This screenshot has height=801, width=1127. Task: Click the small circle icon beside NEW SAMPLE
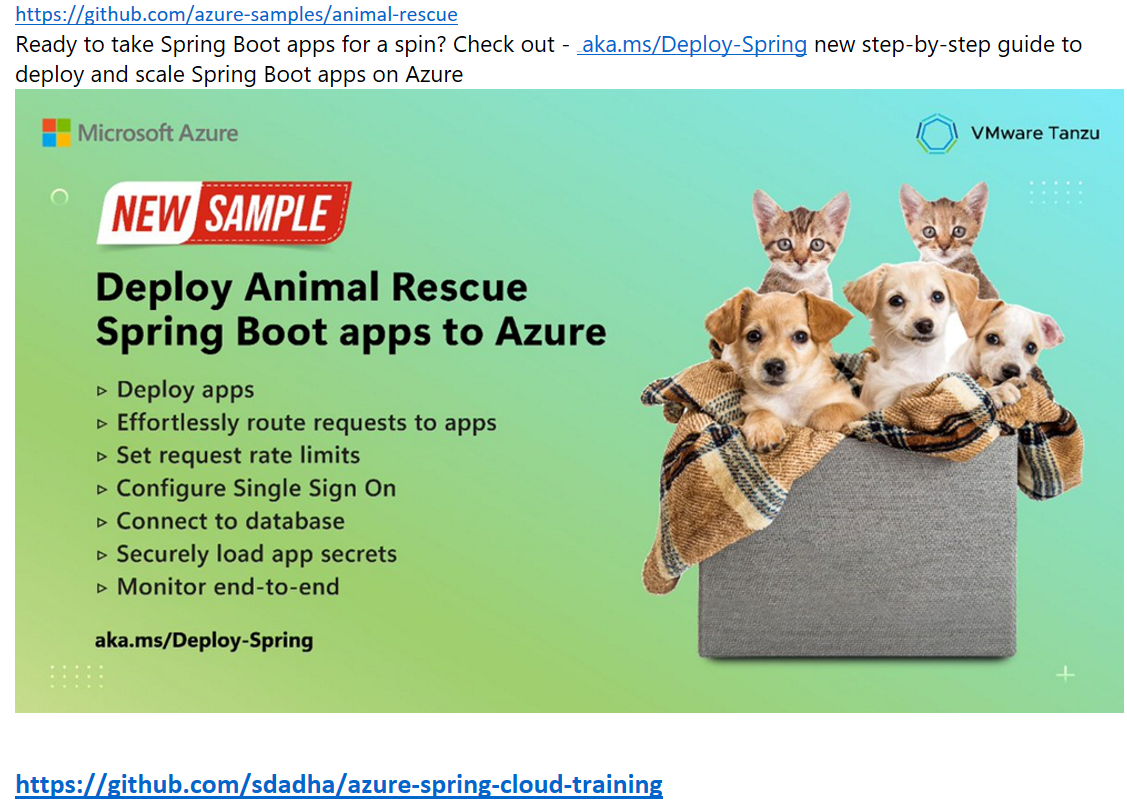(60, 196)
